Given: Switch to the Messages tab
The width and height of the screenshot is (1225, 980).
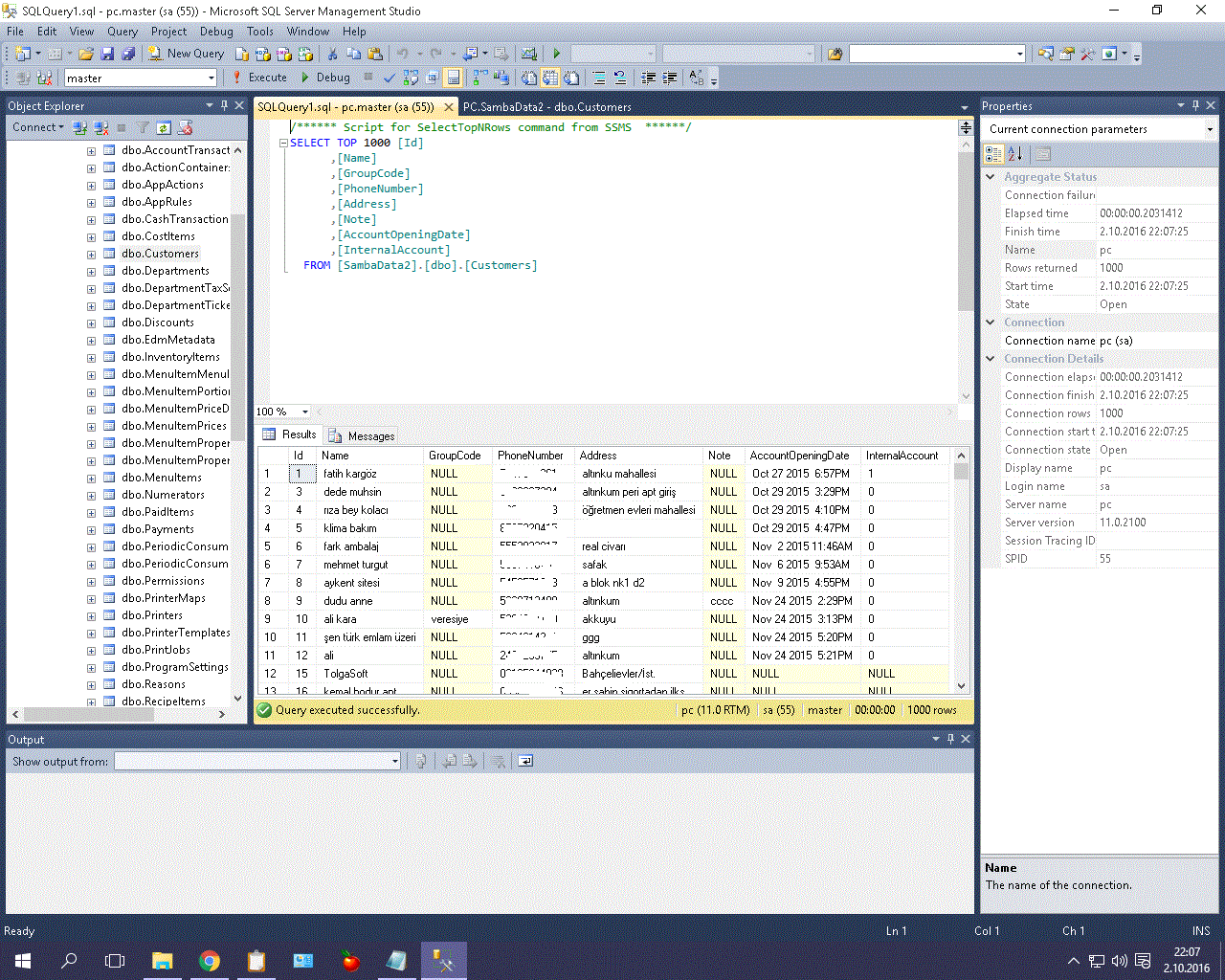Looking at the screenshot, I should coord(361,435).
